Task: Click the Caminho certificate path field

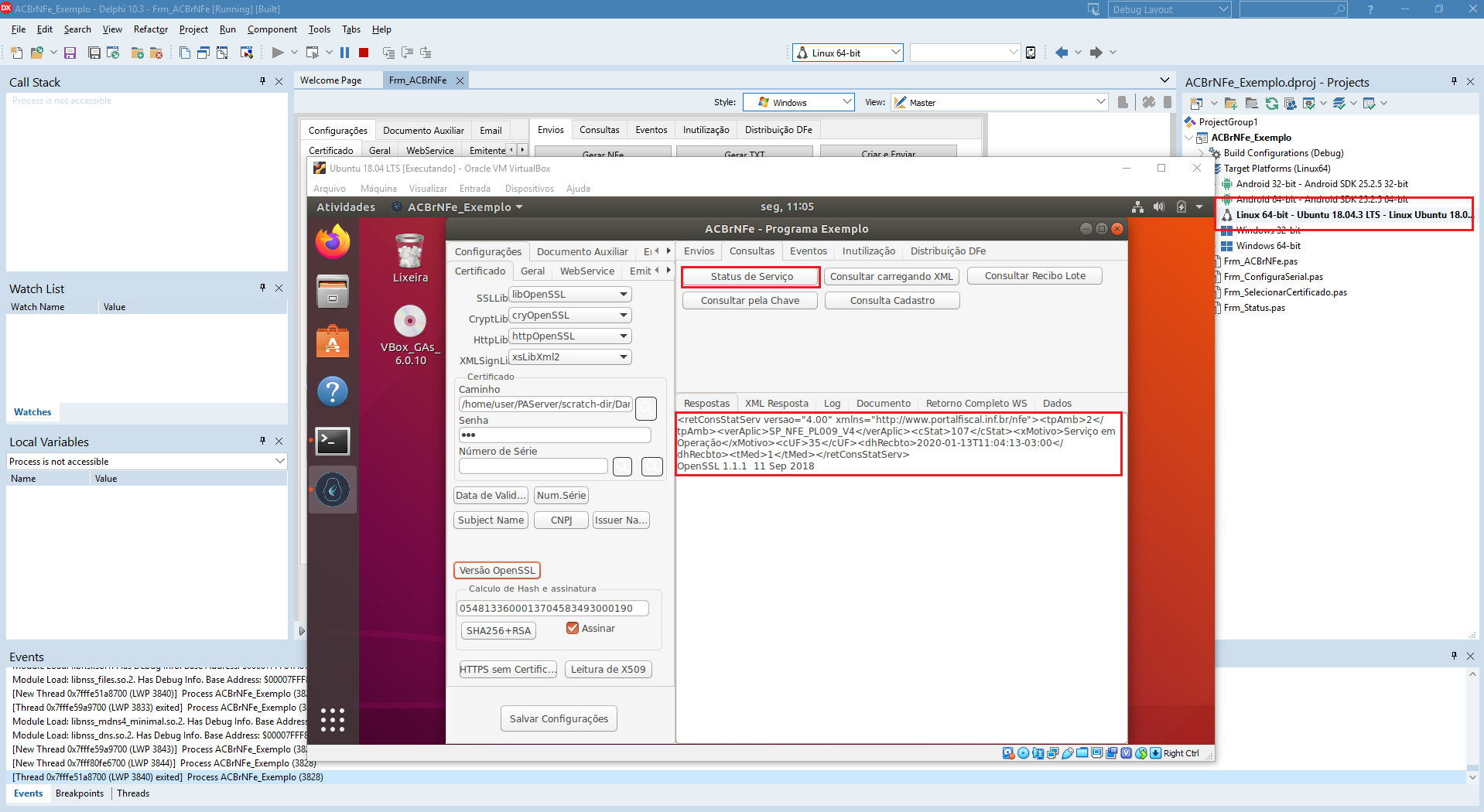Action: pos(545,404)
